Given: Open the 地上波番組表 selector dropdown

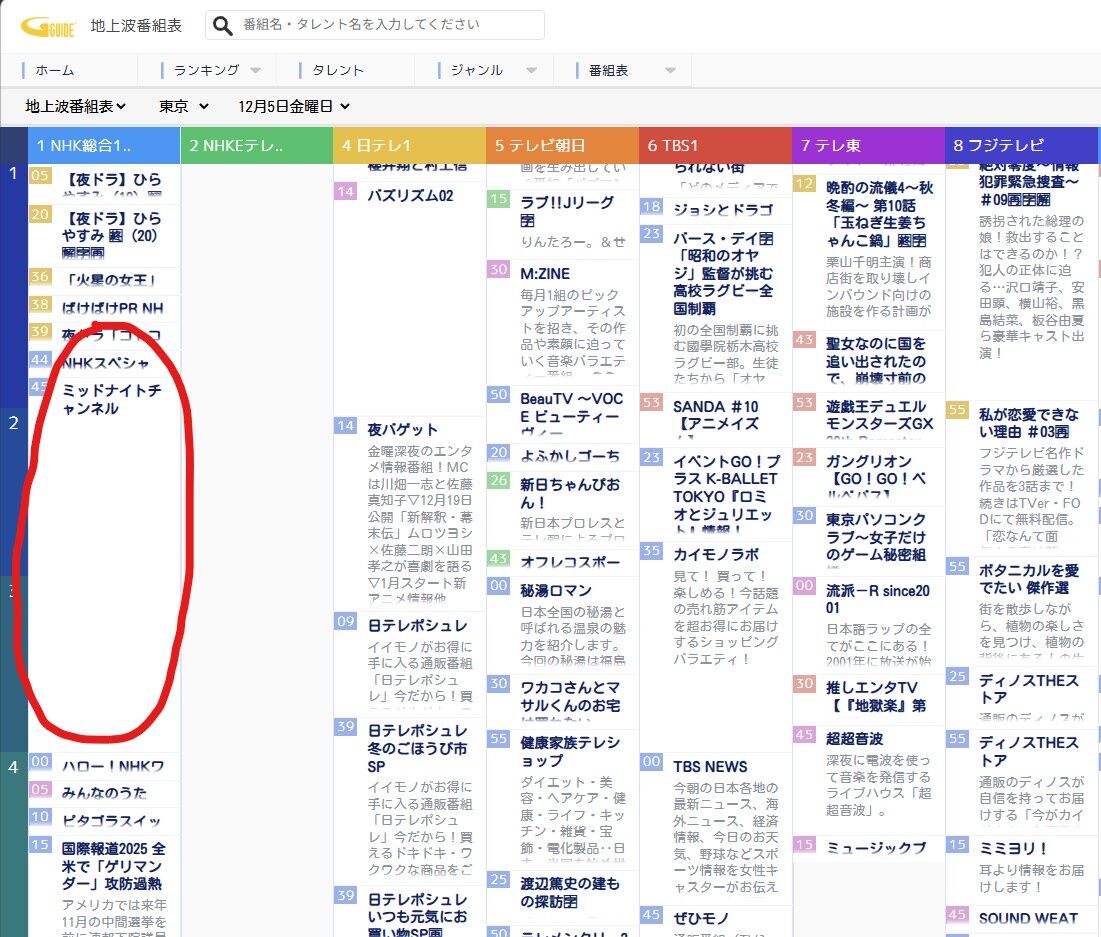Looking at the screenshot, I should tap(76, 106).
